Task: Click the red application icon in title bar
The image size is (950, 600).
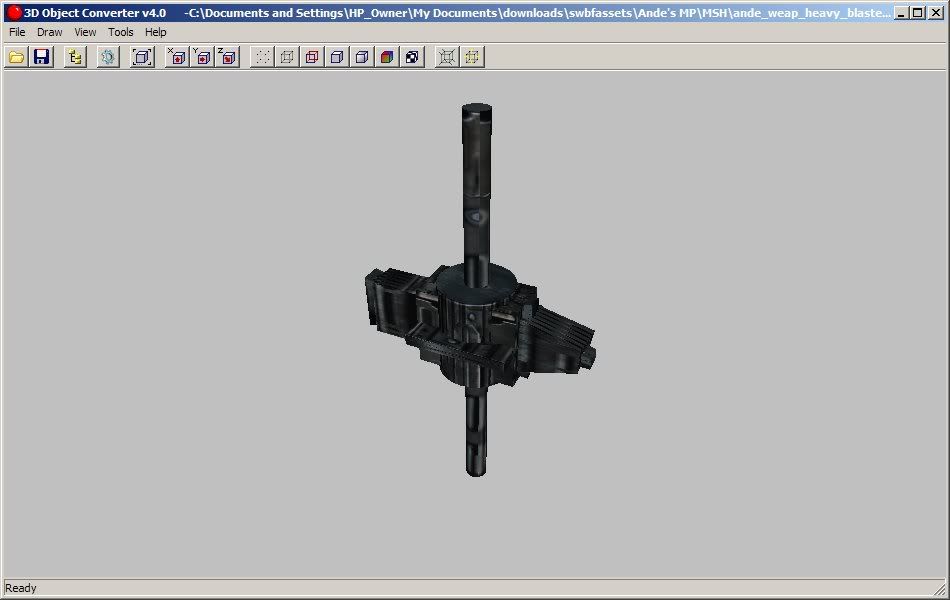Action: tap(14, 13)
